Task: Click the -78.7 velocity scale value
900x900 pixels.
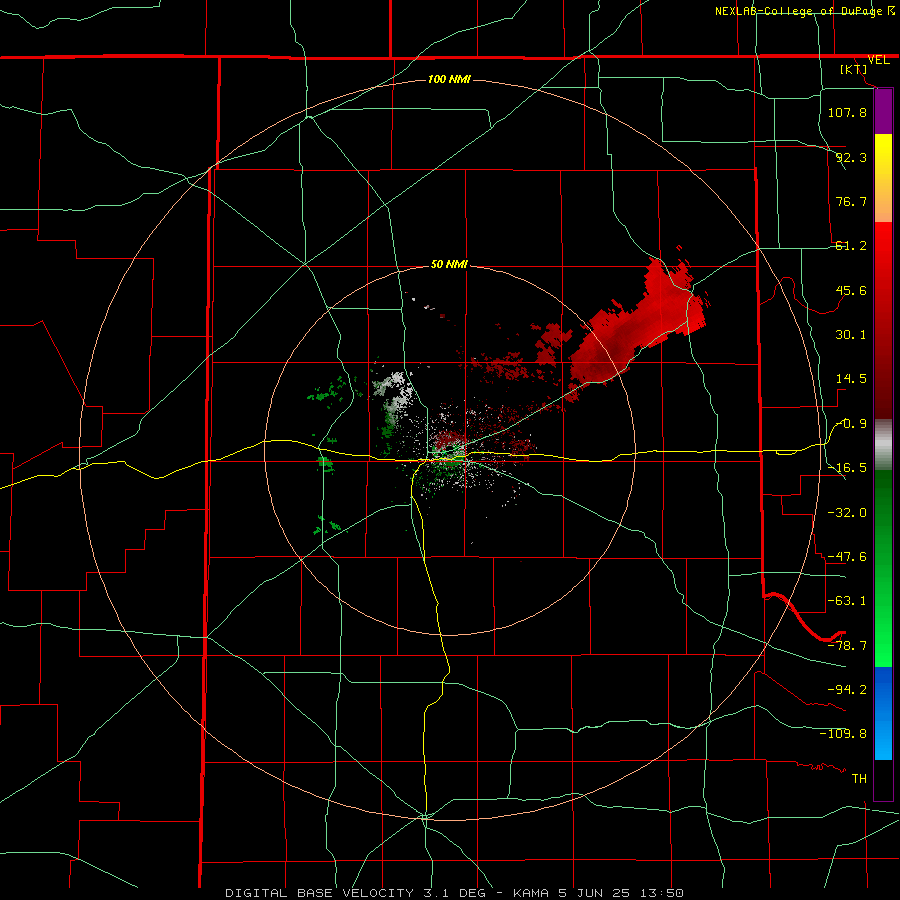Action: point(847,646)
